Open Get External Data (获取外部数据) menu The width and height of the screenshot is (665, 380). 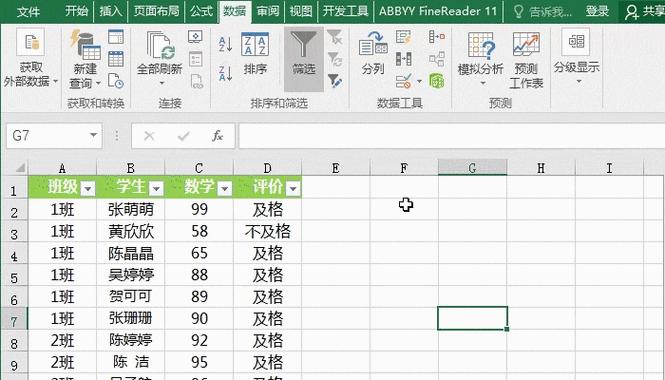tap(31, 59)
